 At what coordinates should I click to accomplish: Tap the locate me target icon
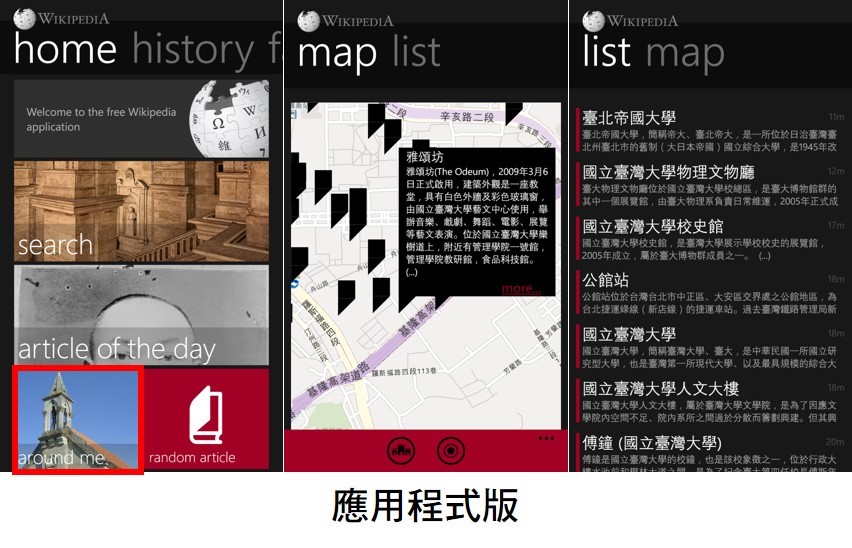click(451, 451)
